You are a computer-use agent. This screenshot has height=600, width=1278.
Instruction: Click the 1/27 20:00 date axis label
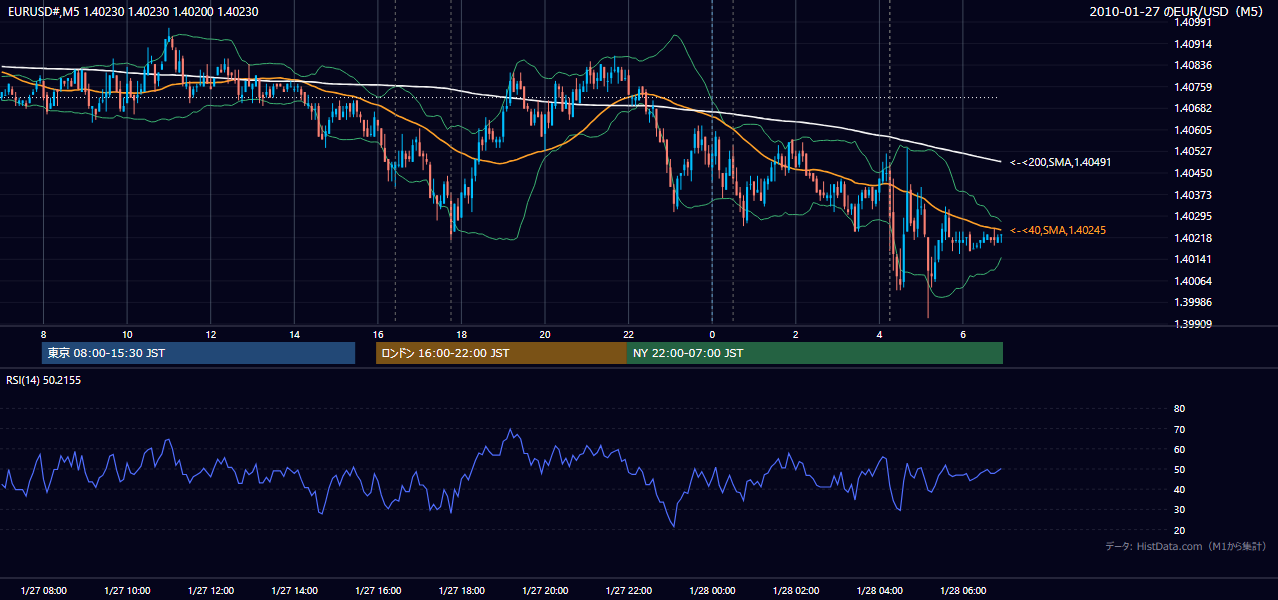point(544,590)
